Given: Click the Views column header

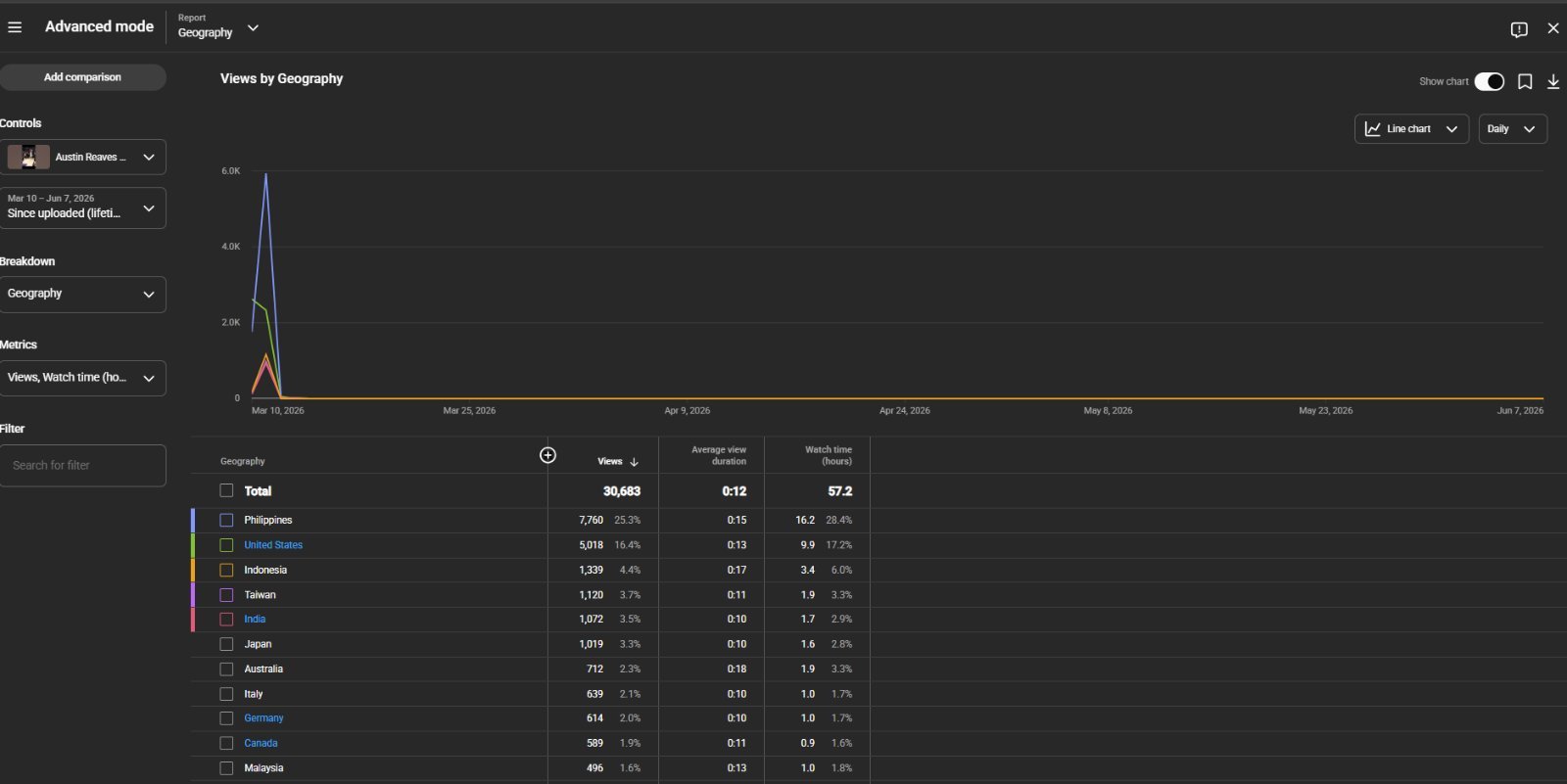Looking at the screenshot, I should [x=610, y=462].
